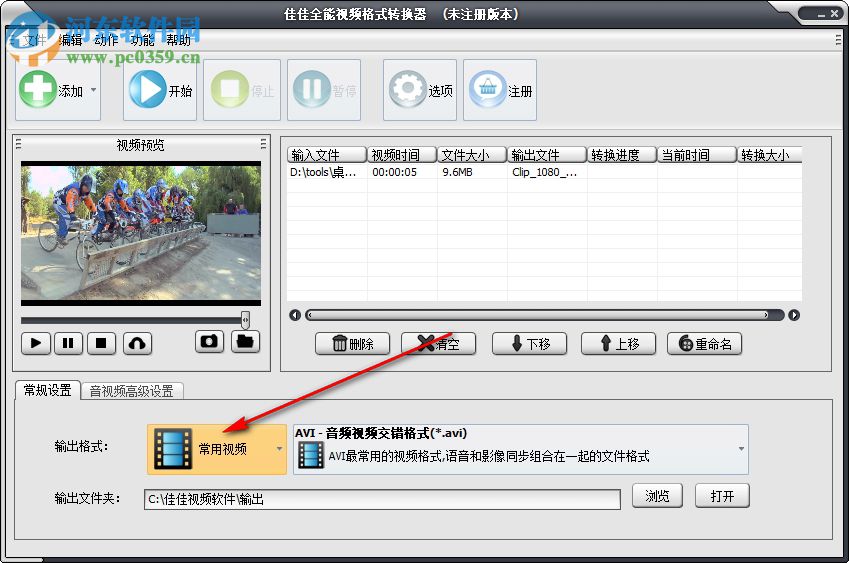Open the AVI output format dropdown
Image resolution: width=849 pixels, height=563 pixels.
point(521,449)
